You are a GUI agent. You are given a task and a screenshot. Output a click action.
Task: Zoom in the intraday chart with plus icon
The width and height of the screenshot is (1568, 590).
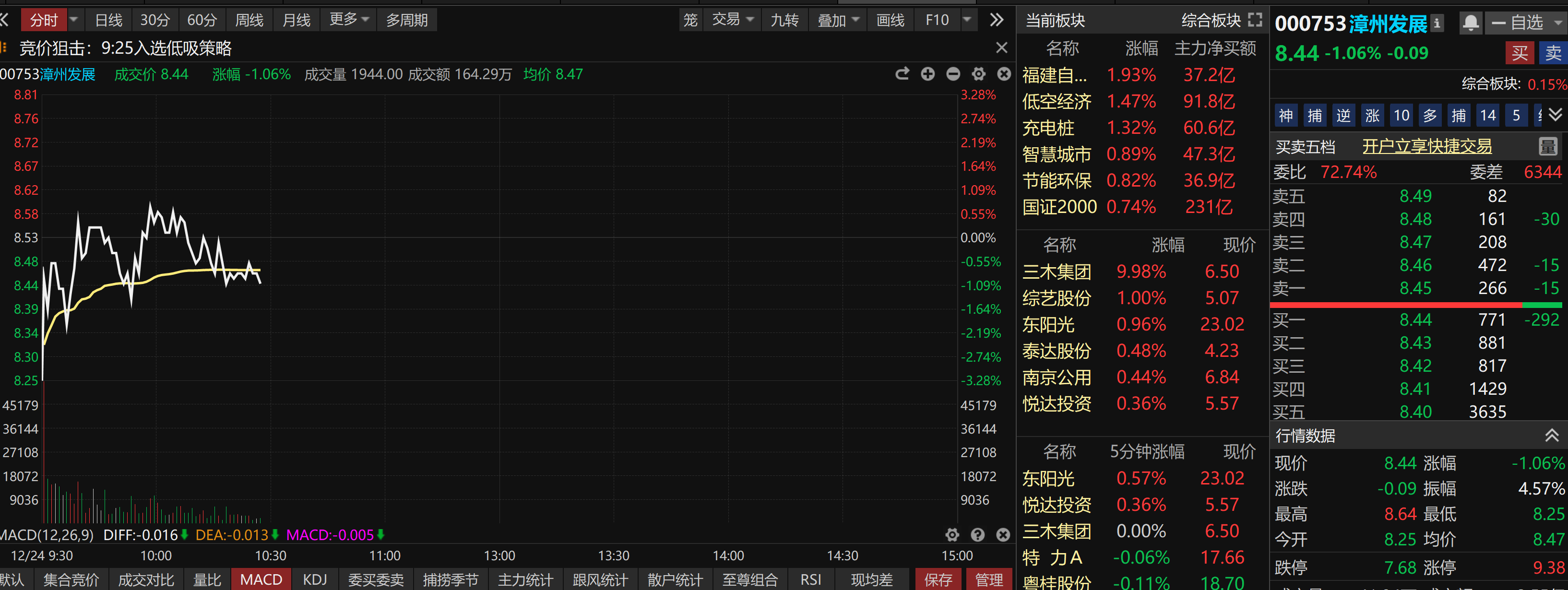pyautogui.click(x=927, y=74)
